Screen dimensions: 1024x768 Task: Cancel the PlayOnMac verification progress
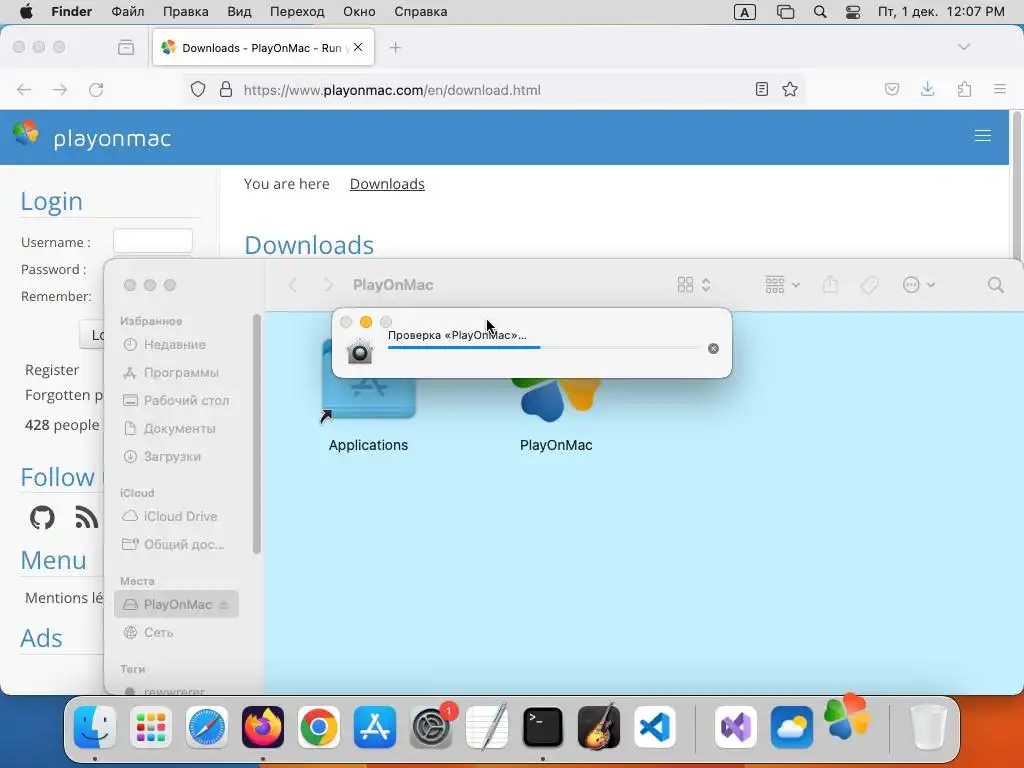click(713, 349)
